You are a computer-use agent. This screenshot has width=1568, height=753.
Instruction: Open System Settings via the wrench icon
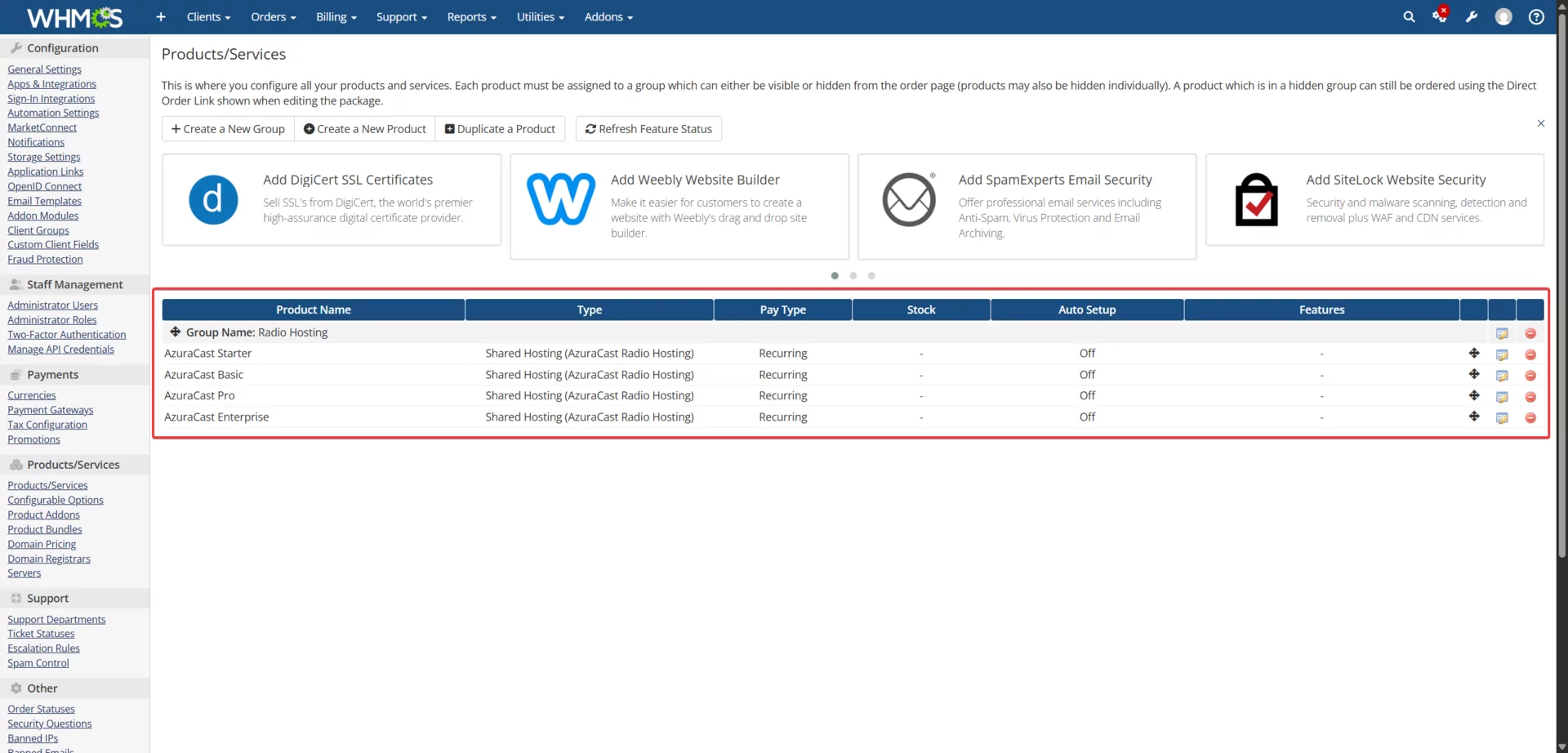(1472, 16)
